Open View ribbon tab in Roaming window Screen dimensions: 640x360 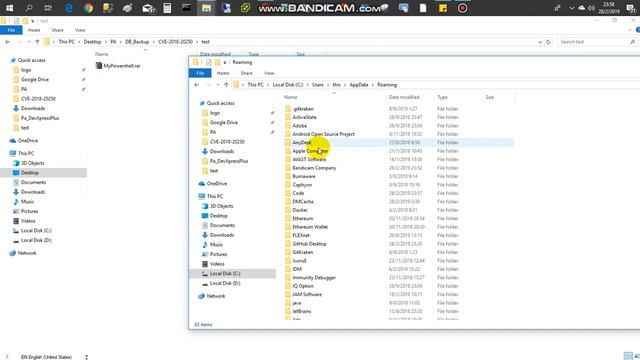(269, 73)
